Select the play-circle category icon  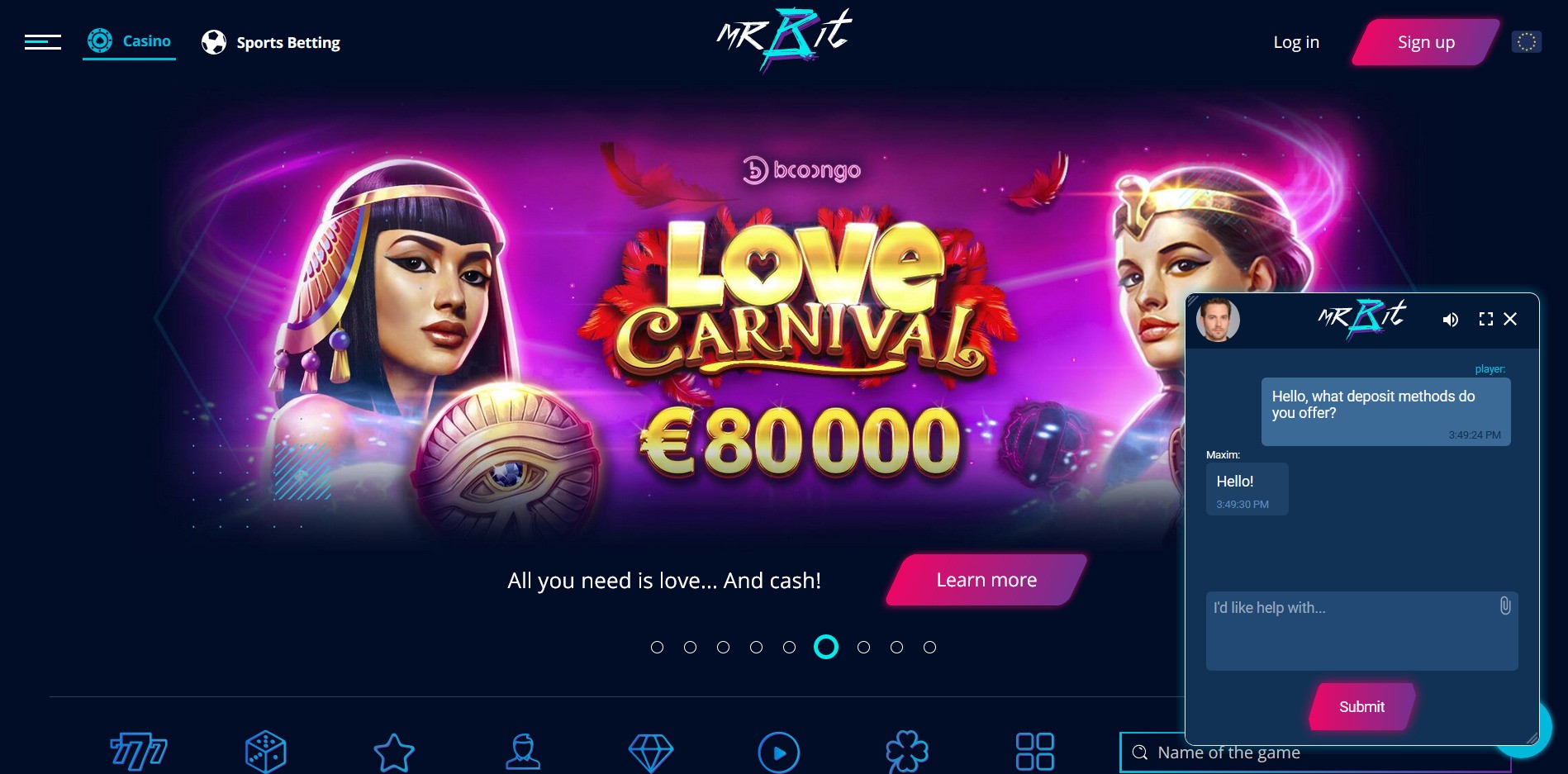click(x=779, y=753)
